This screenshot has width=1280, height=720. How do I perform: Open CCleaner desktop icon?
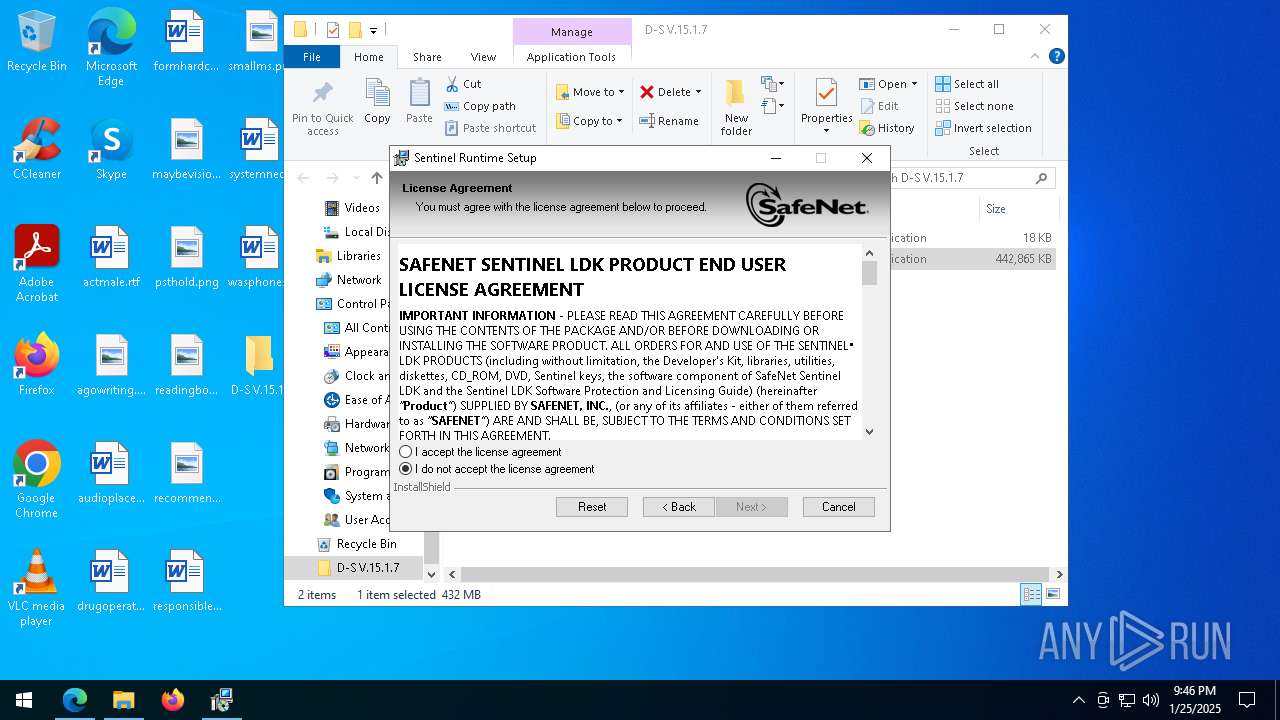pyautogui.click(x=37, y=150)
